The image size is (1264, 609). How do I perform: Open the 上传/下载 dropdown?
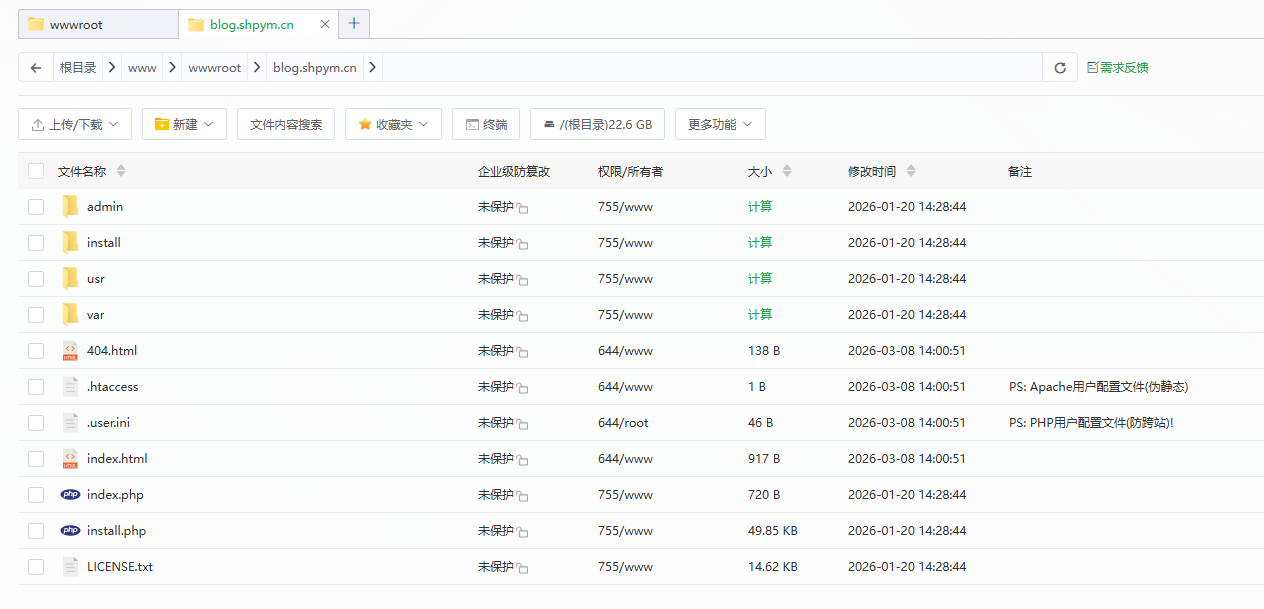(x=75, y=124)
